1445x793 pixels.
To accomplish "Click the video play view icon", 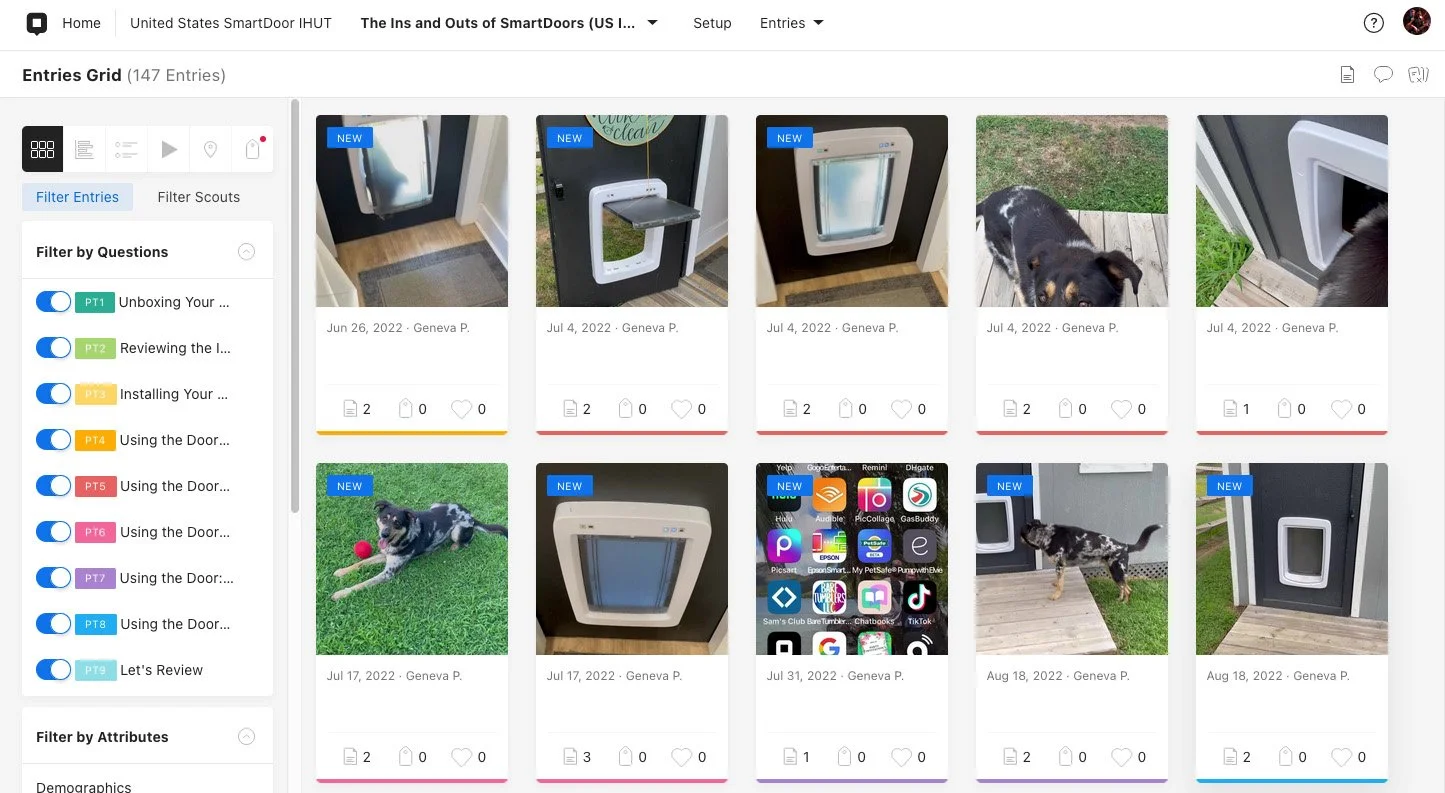I will [169, 149].
